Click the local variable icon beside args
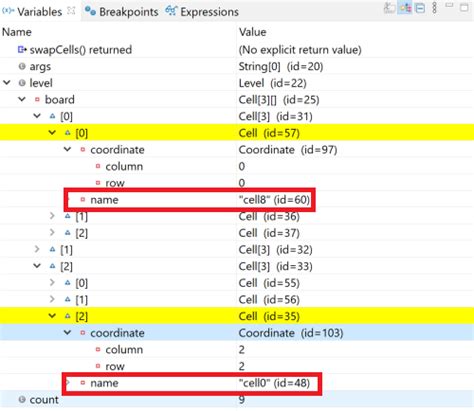 click(22, 66)
